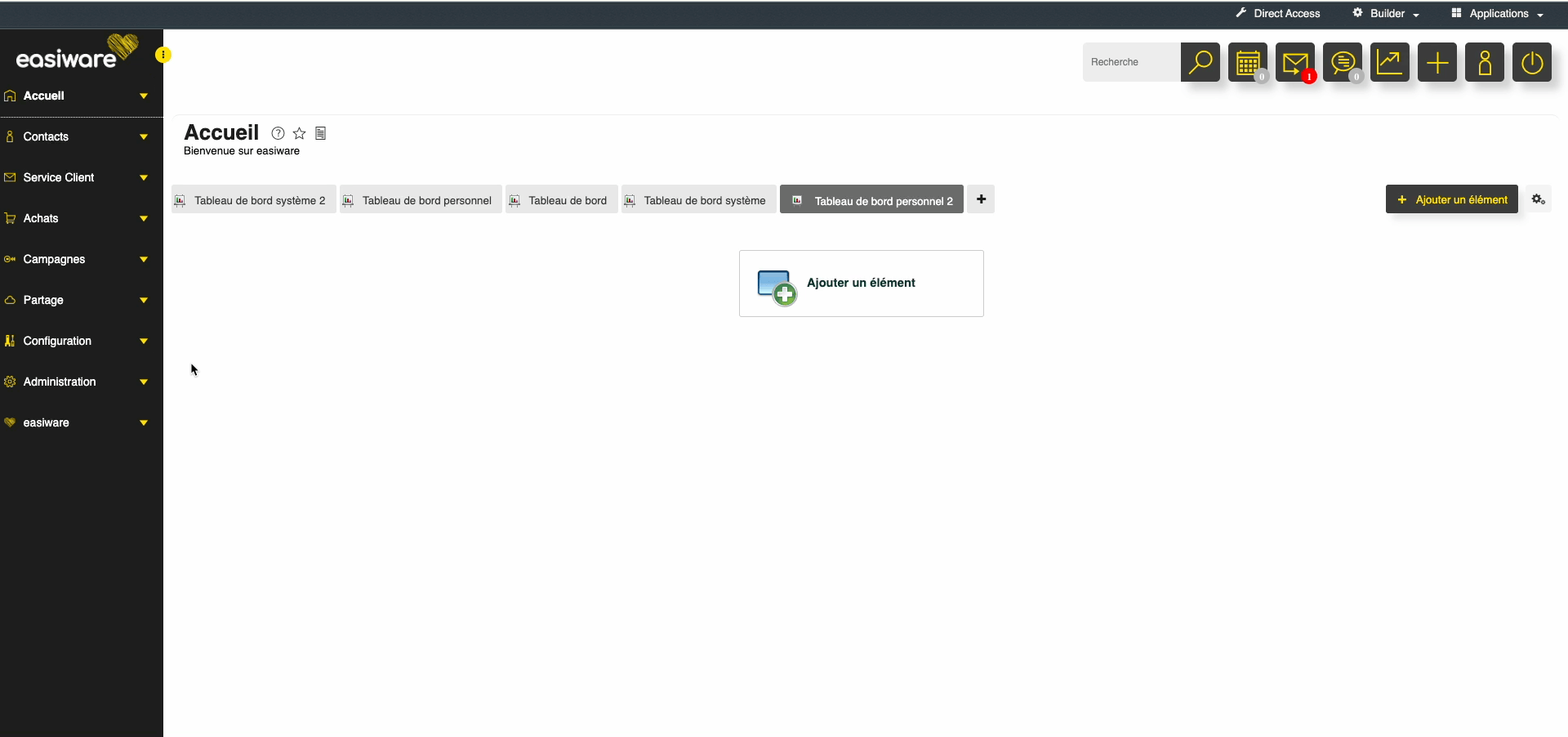This screenshot has height=737, width=1568.
Task: Click the search magnifier icon
Action: [x=1200, y=62]
